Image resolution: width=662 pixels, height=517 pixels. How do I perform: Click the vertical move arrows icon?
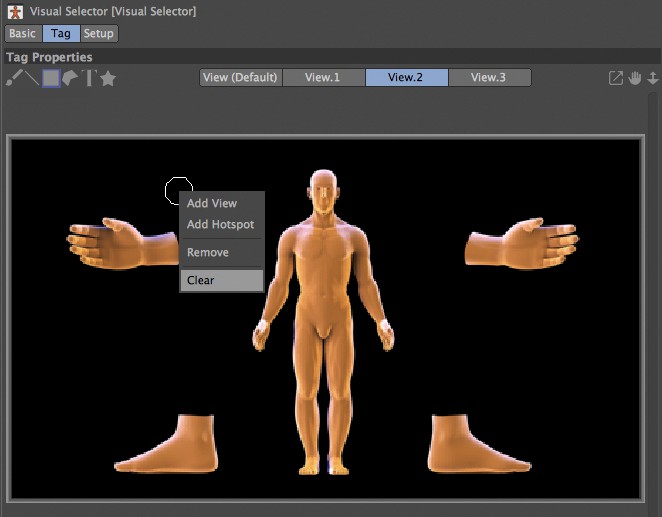pyautogui.click(x=653, y=78)
